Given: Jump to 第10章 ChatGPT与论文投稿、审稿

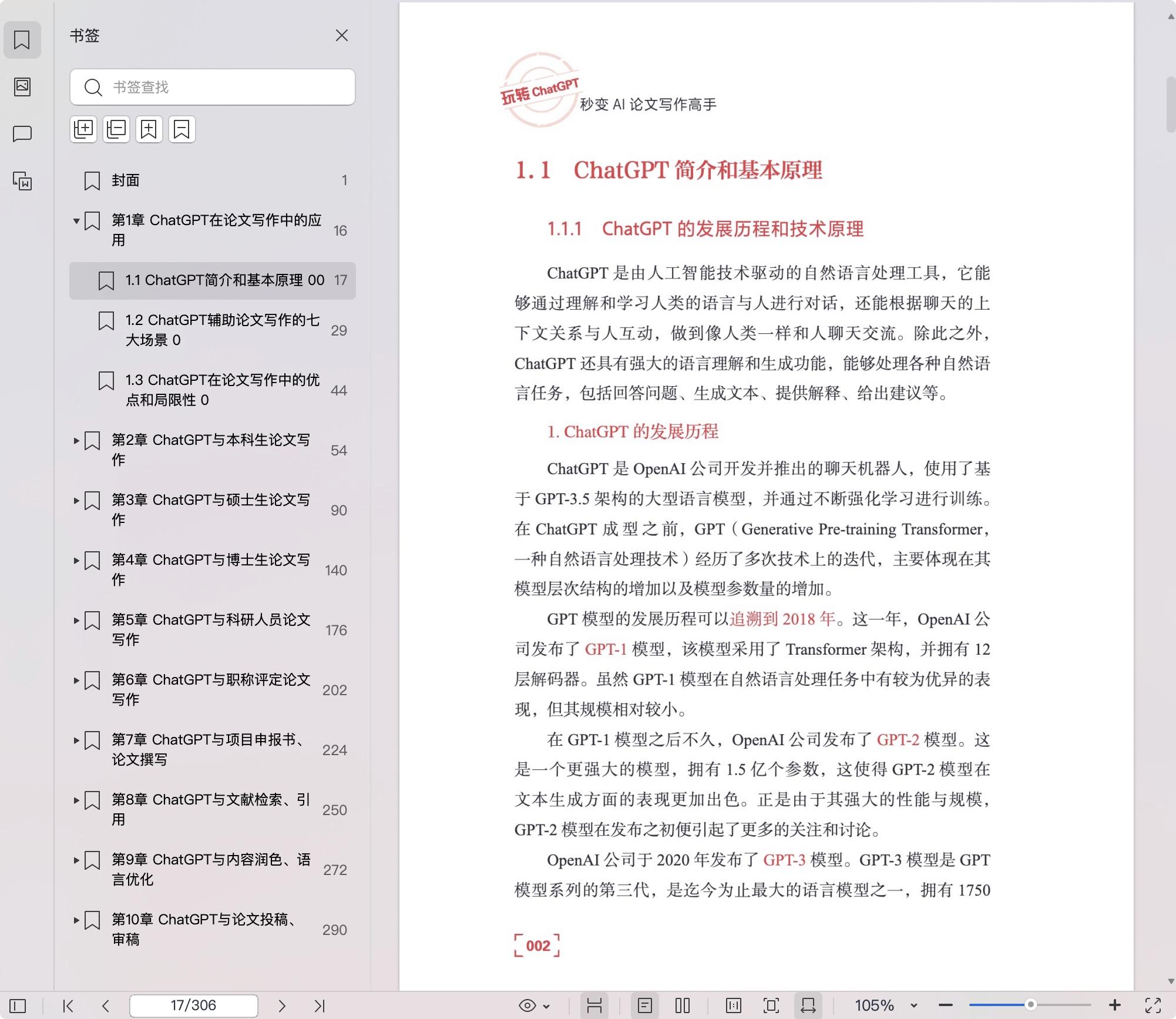Looking at the screenshot, I should [x=213, y=929].
